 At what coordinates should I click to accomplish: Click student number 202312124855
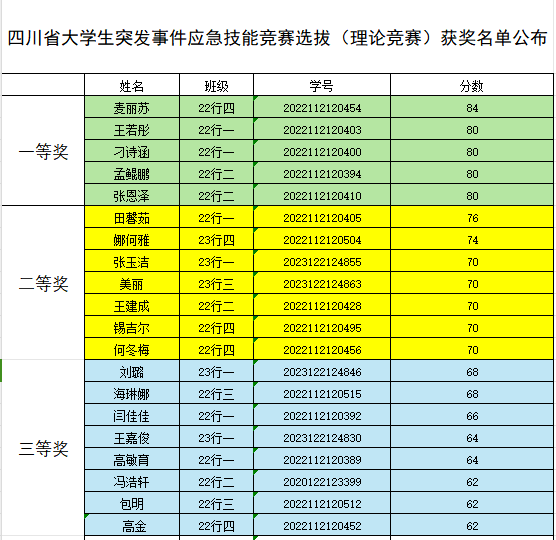pos(322,261)
